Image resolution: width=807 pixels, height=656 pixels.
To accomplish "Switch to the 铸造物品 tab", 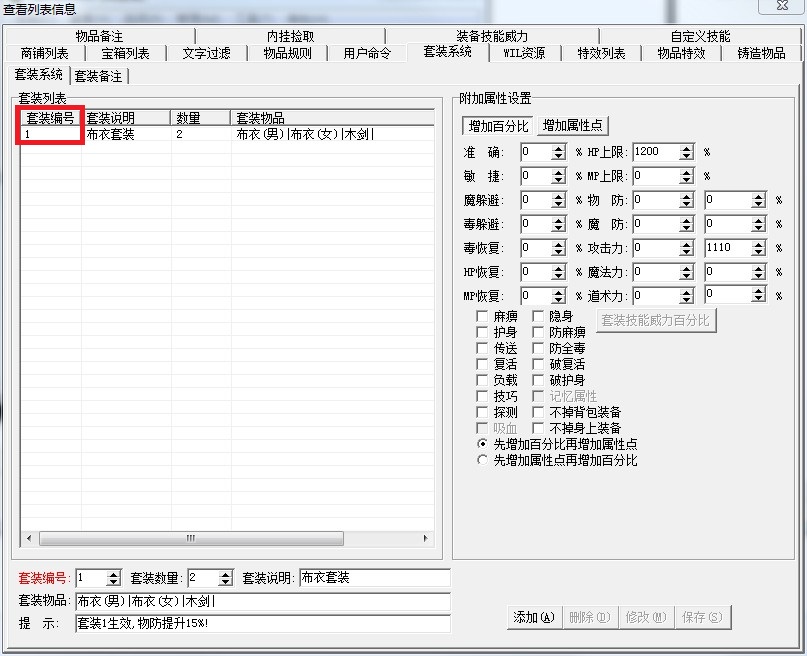I will pyautogui.click(x=761, y=54).
